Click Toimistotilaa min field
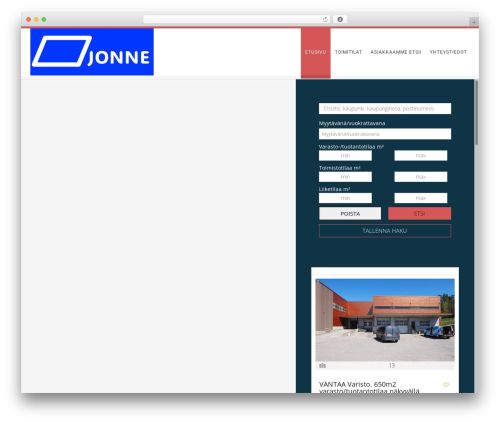Image resolution: width=500 pixels, height=423 pixels. click(x=345, y=177)
